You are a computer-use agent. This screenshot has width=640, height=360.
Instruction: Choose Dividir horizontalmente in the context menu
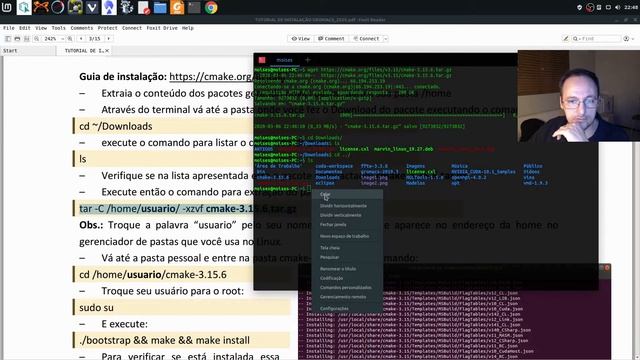(347, 206)
